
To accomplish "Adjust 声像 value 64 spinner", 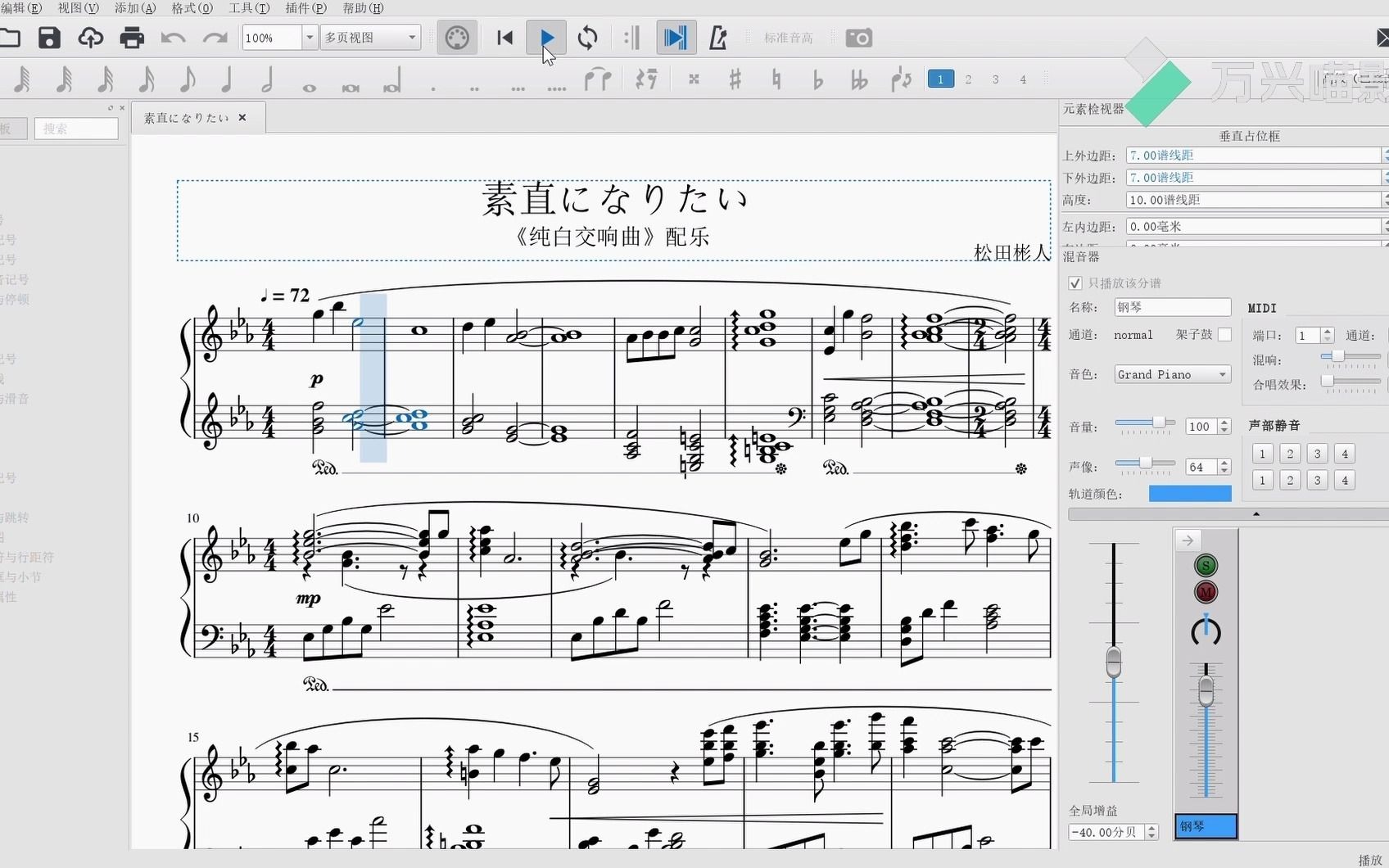I will [1224, 467].
